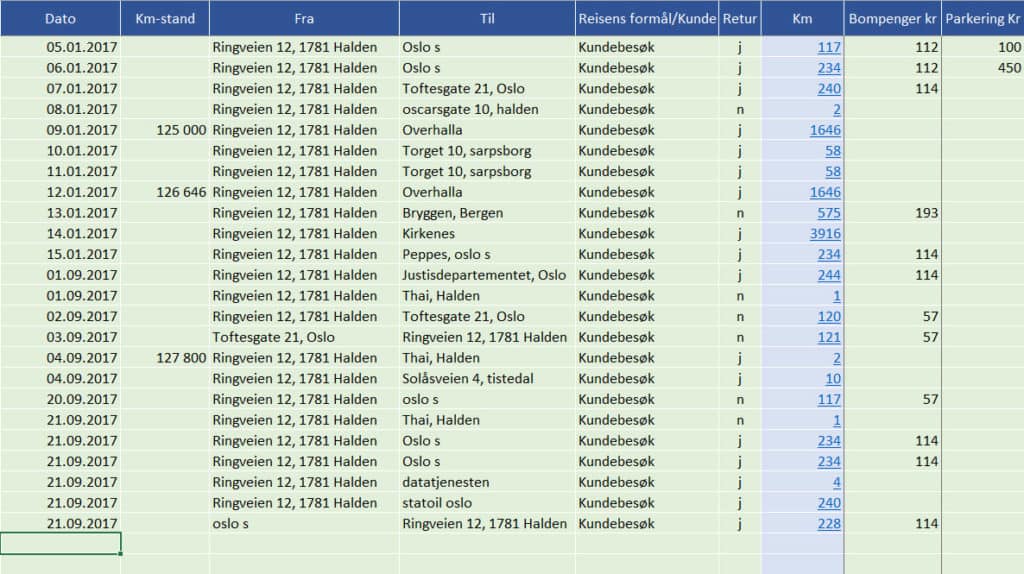
Task: Select the datatjenesten destination cell
Action: [x=487, y=482]
